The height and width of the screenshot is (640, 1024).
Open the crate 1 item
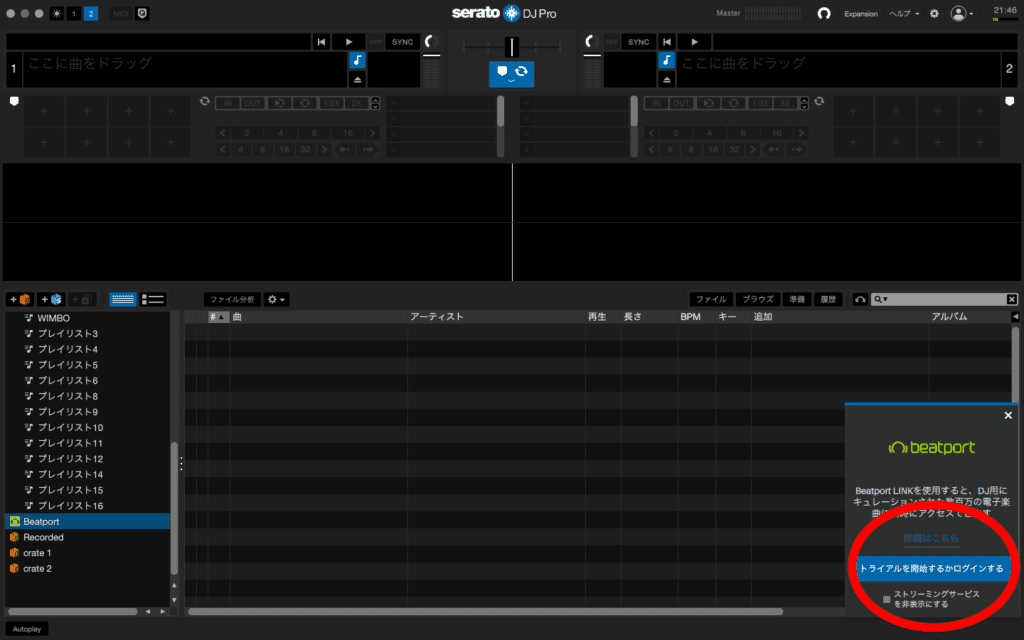[x=37, y=553]
